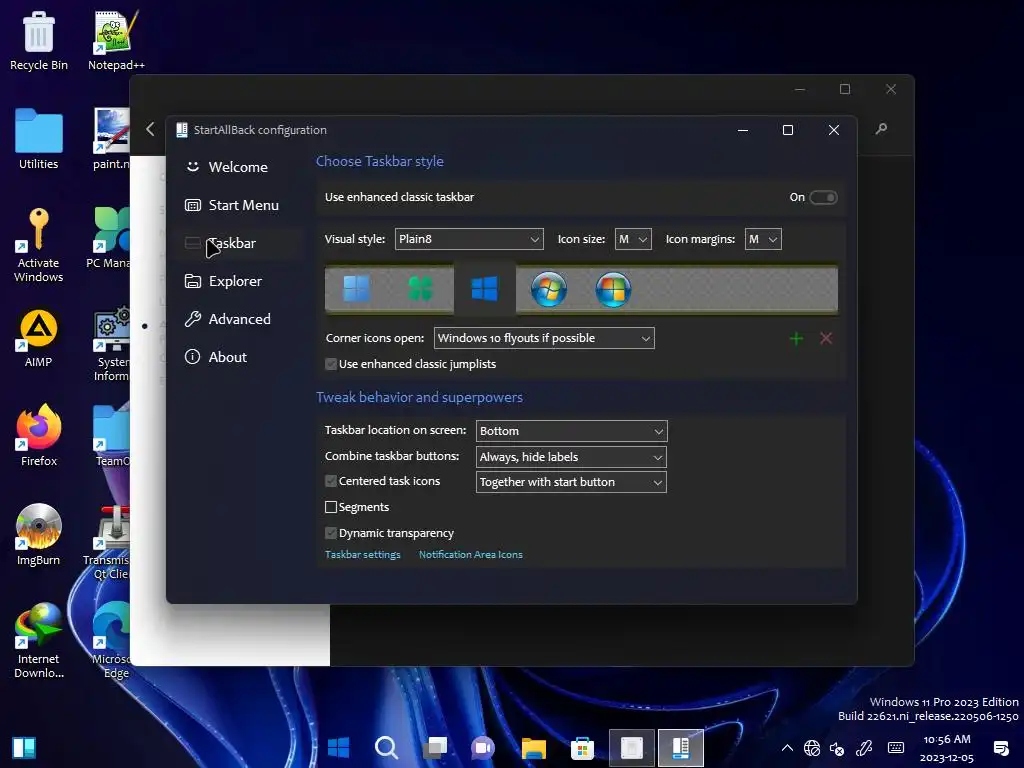Click the network globe tray icon
This screenshot has height=768, width=1024.
(812, 748)
